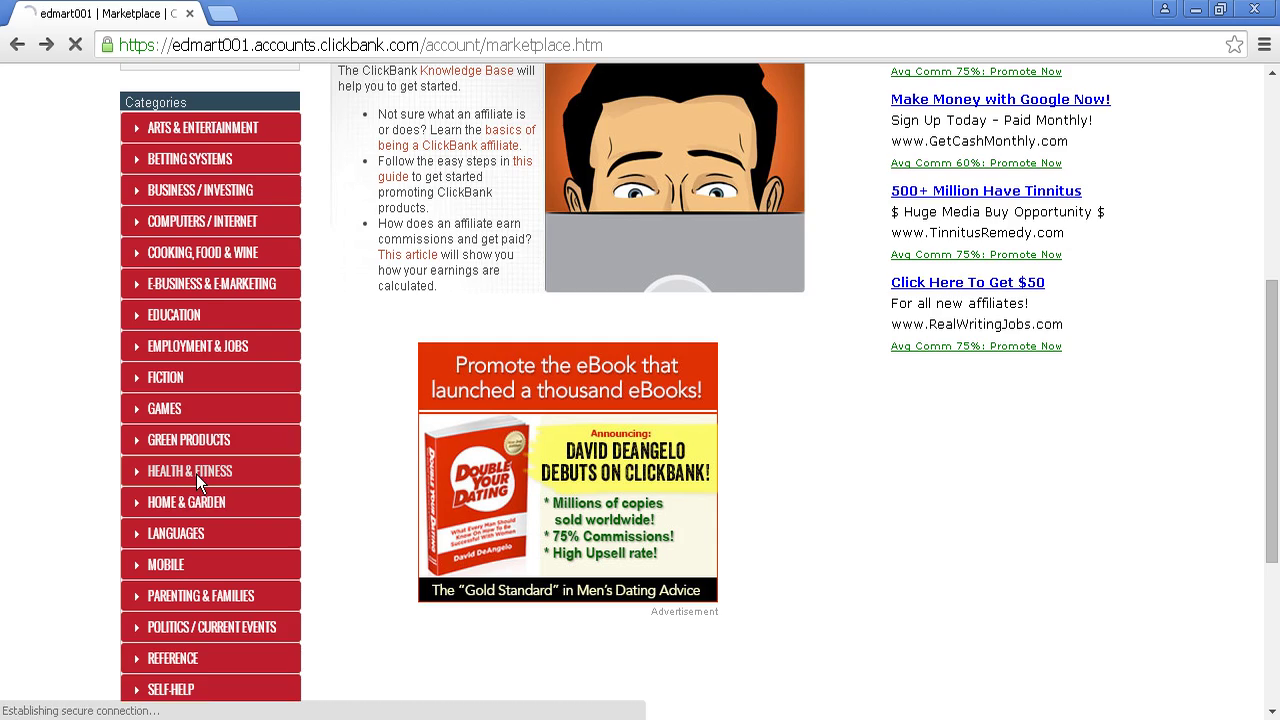
Task: Open the user profile icon in the title bar
Action: point(1165,9)
